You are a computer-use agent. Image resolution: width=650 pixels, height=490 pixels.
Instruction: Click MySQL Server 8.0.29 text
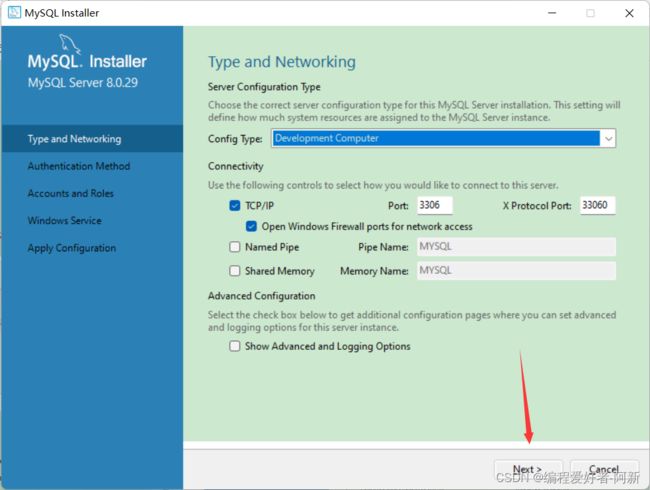click(x=82, y=82)
